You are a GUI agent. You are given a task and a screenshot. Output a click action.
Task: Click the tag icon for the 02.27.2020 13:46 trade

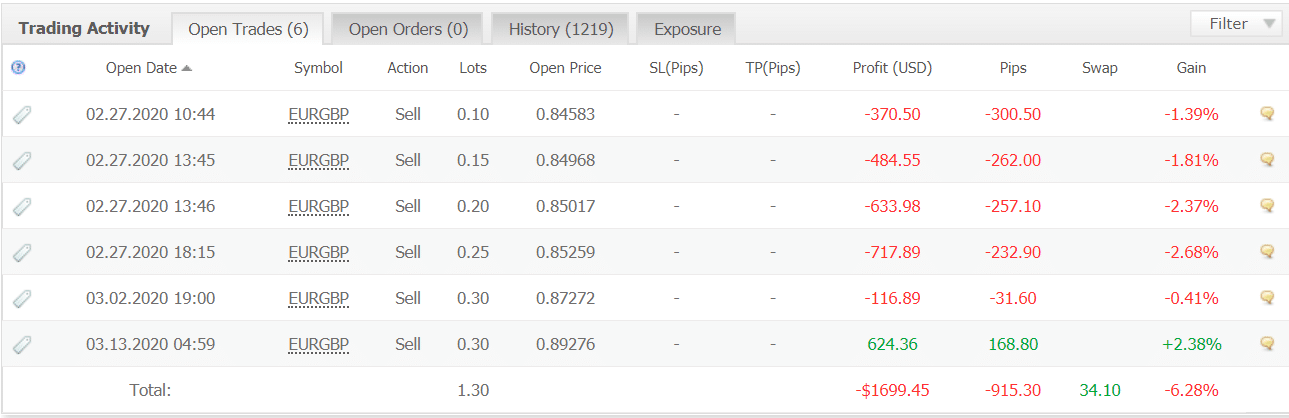tap(22, 207)
